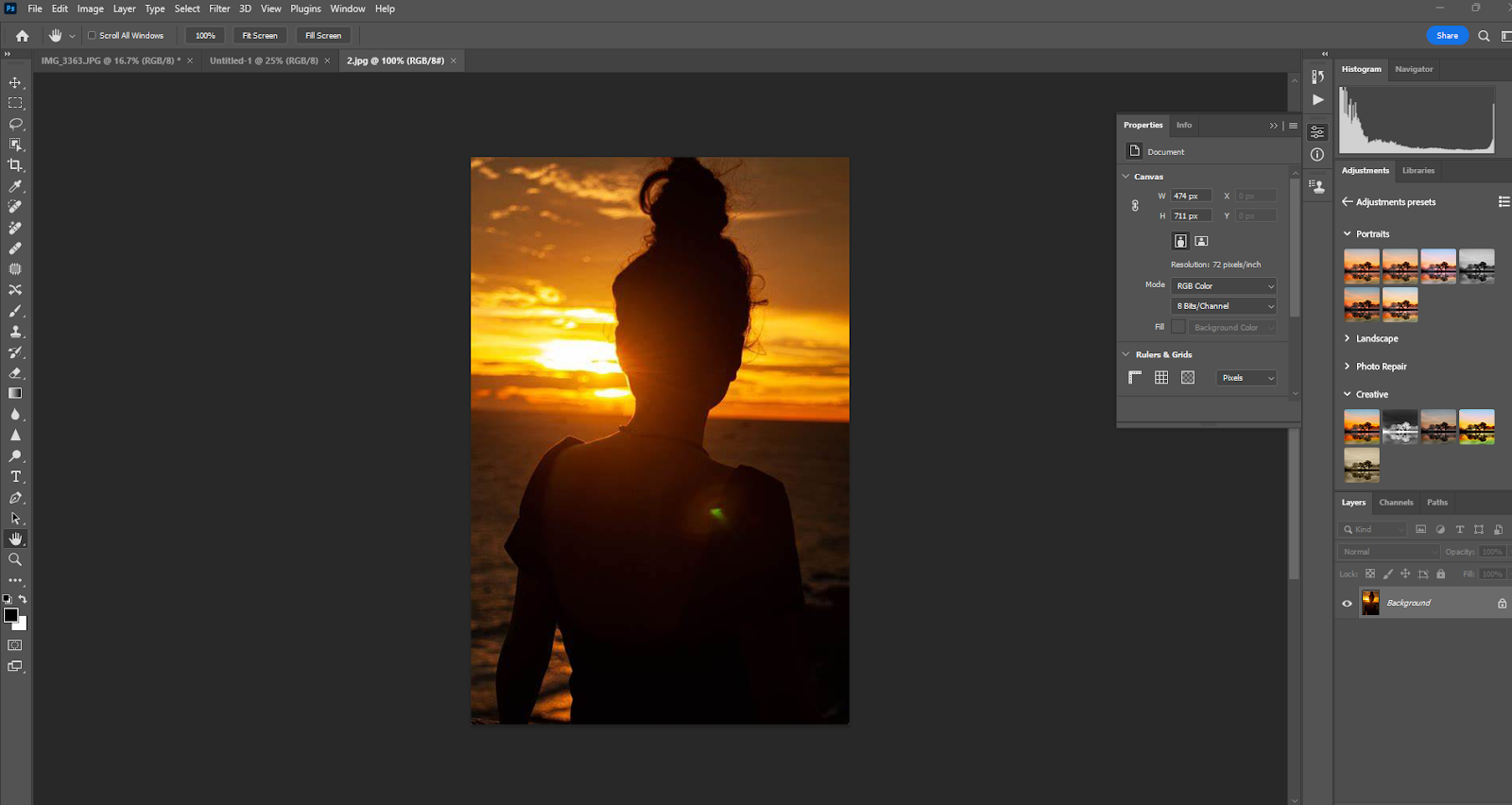Expand the Landscape presets group
This screenshot has height=805, width=1512.
1348,338
